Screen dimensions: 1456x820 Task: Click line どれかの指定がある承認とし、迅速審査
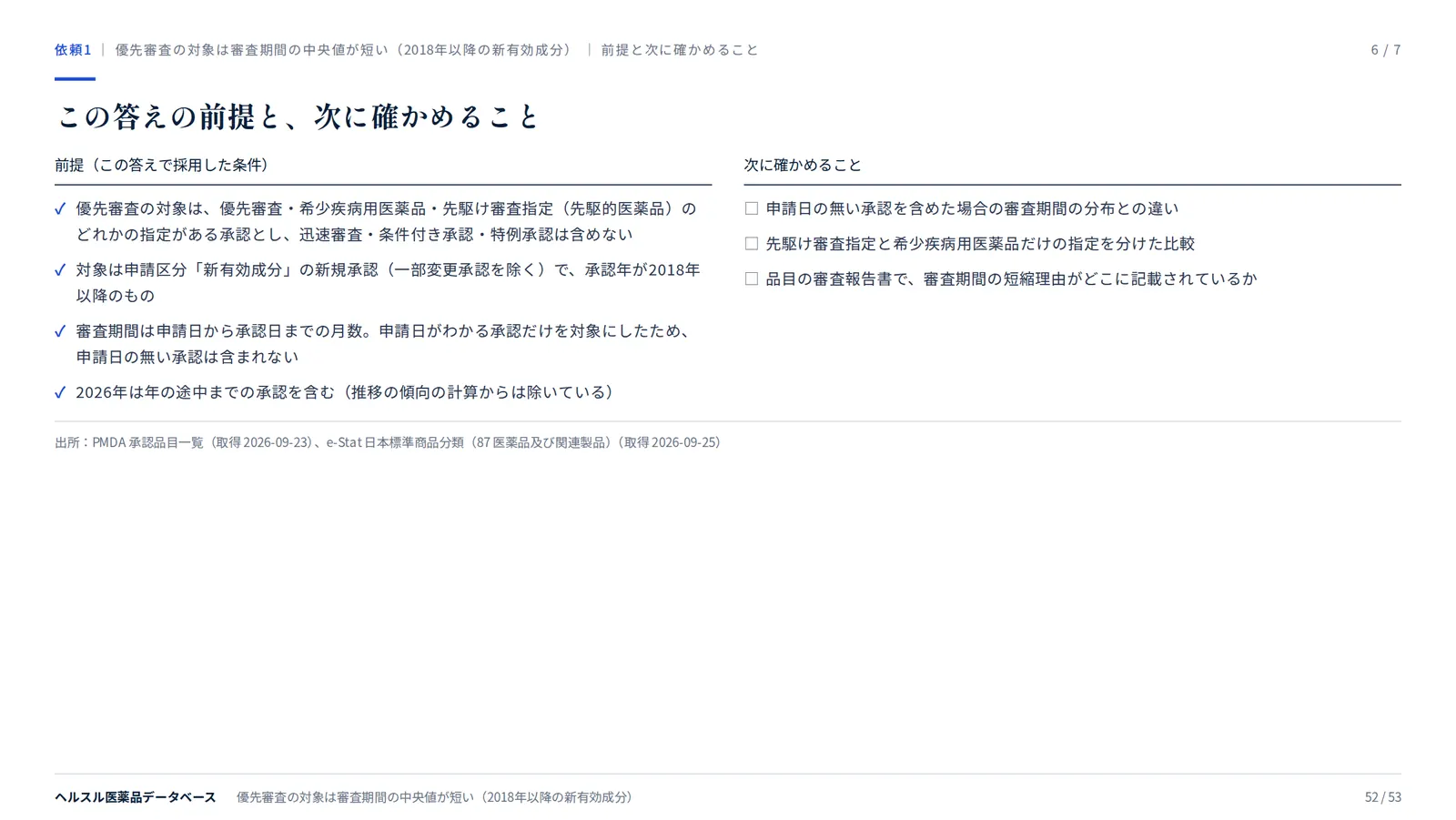(x=354, y=235)
